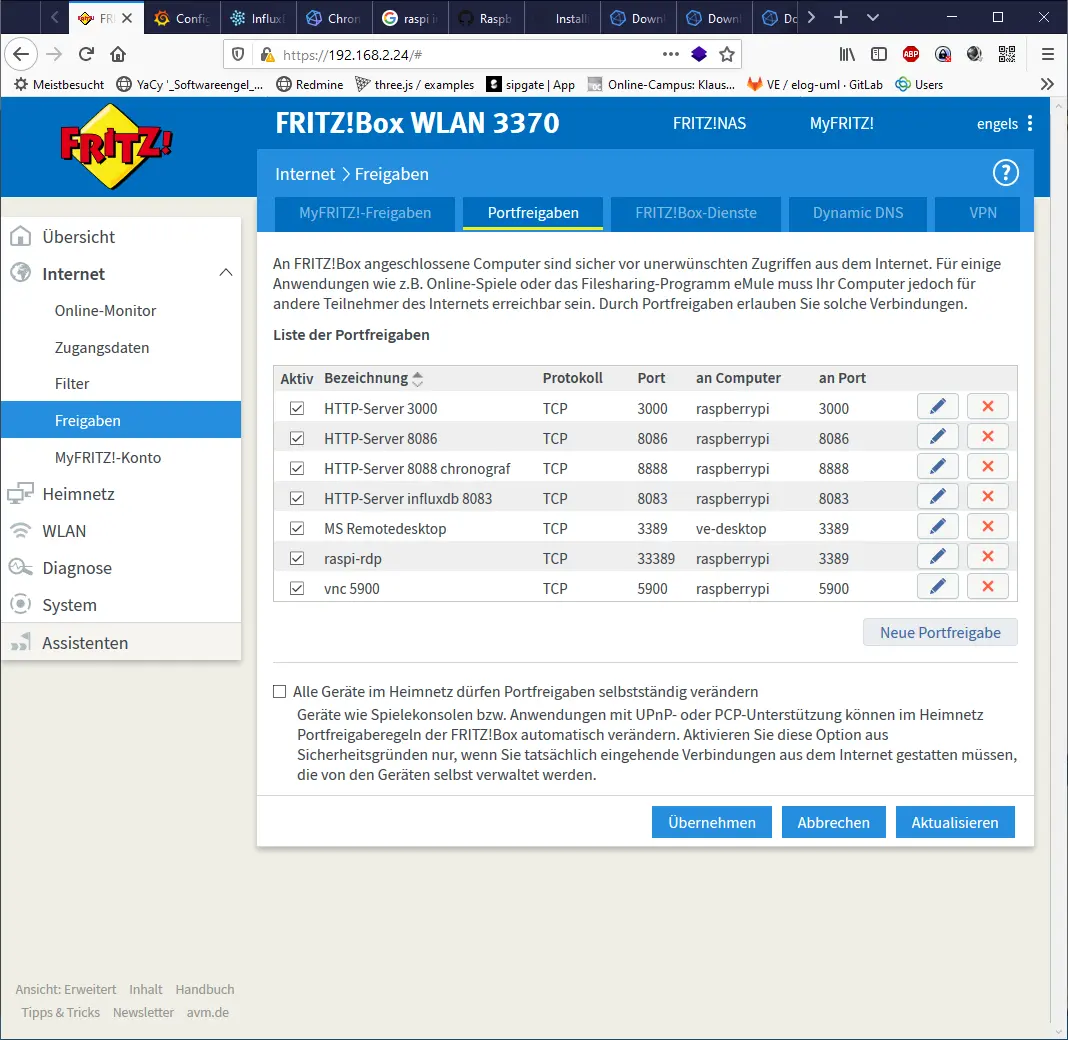This screenshot has height=1040, width=1068.
Task: Collapse the Internet sidebar section
Action: [x=226, y=272]
